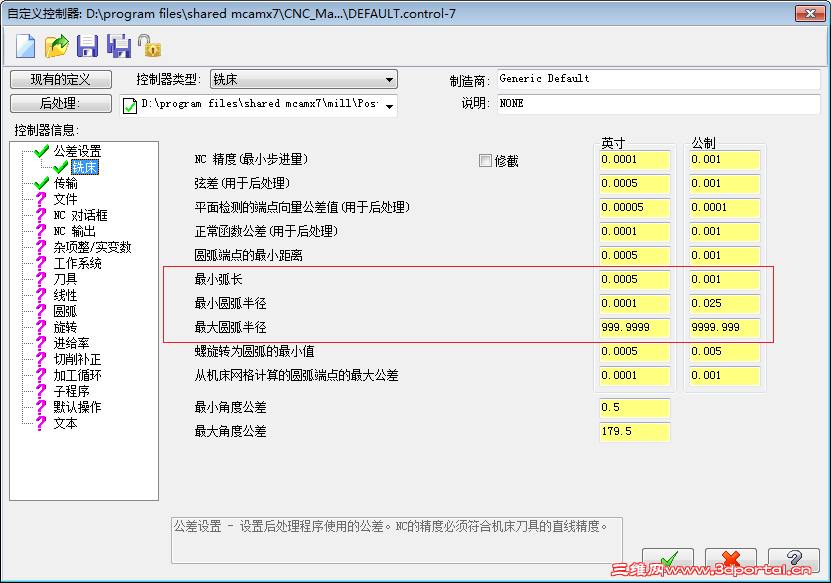Click the metric 最小弧长 field
This screenshot has width=831, height=583.
[x=724, y=280]
